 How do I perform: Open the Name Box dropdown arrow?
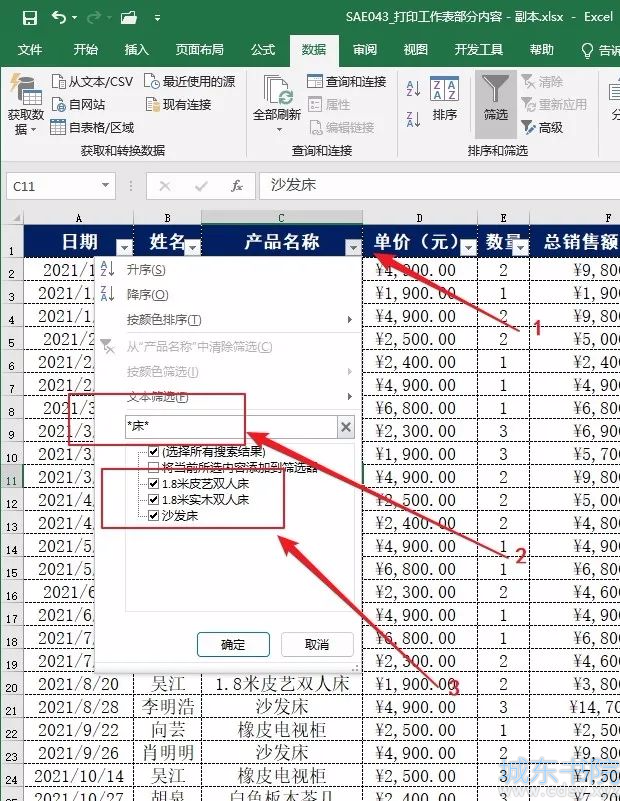[x=105, y=185]
